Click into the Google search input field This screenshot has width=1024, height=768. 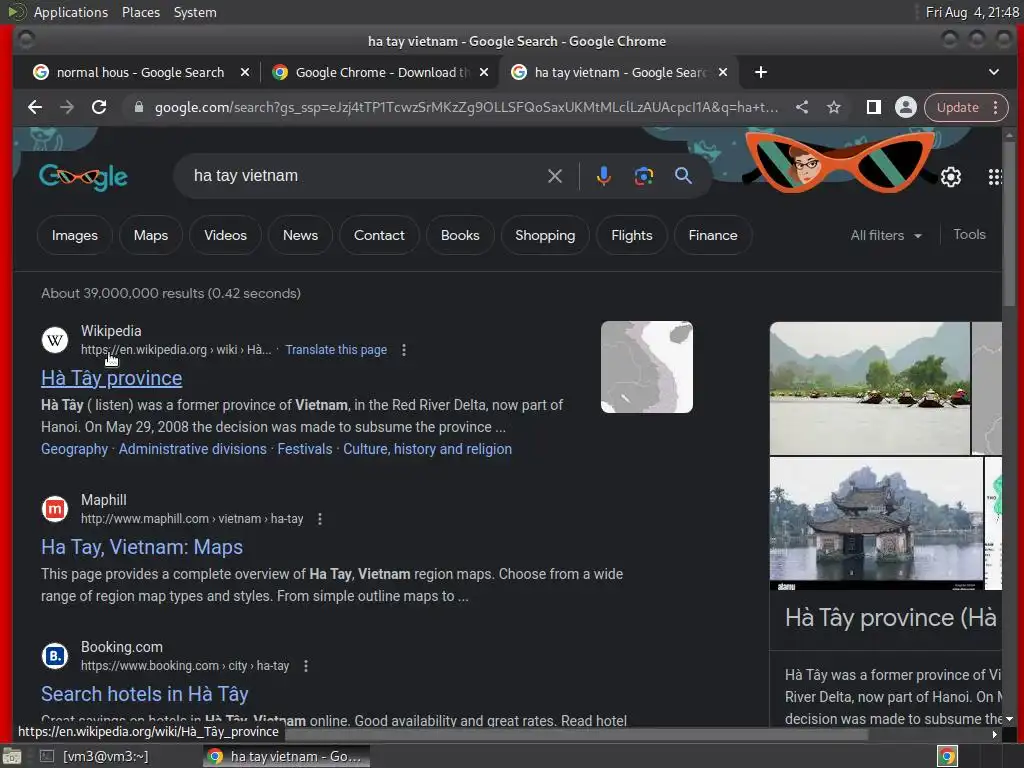tap(366, 176)
